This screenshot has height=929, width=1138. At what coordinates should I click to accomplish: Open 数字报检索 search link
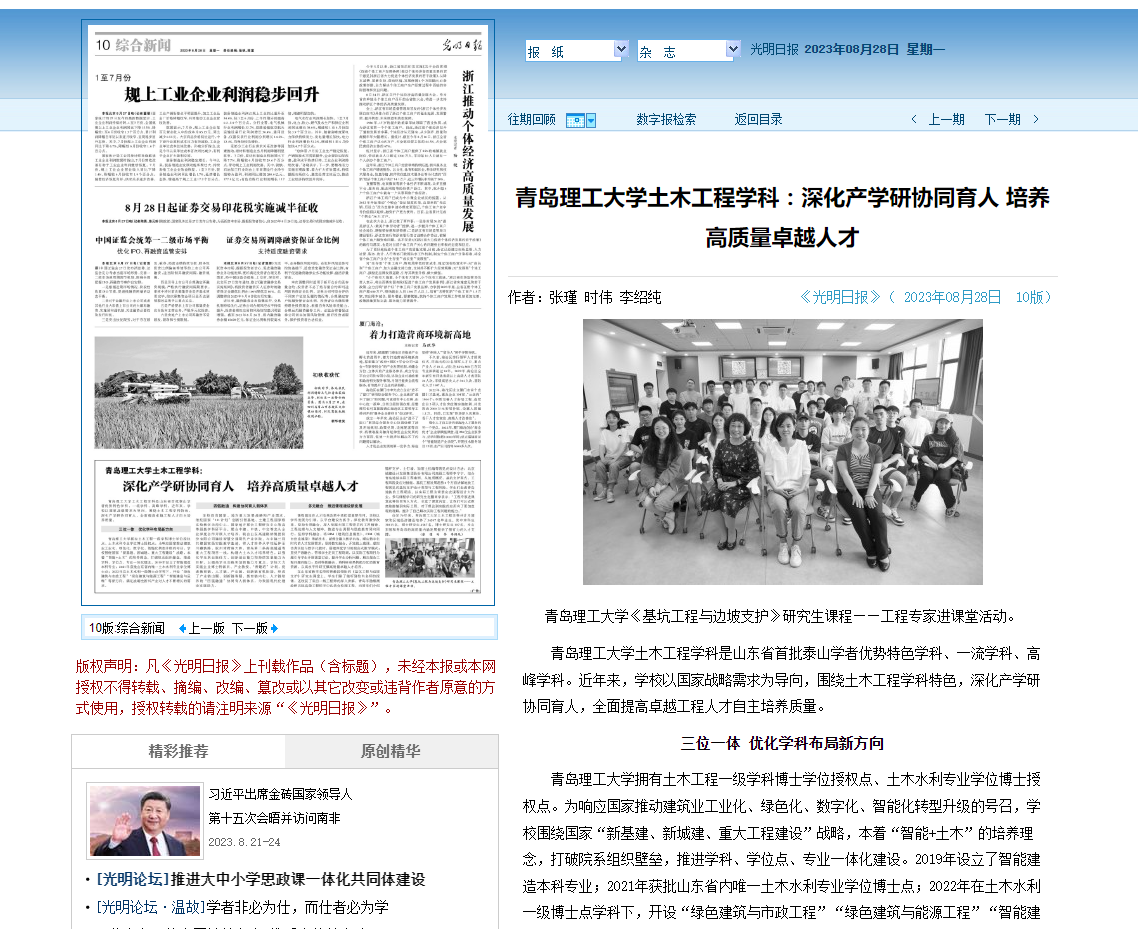tap(666, 119)
